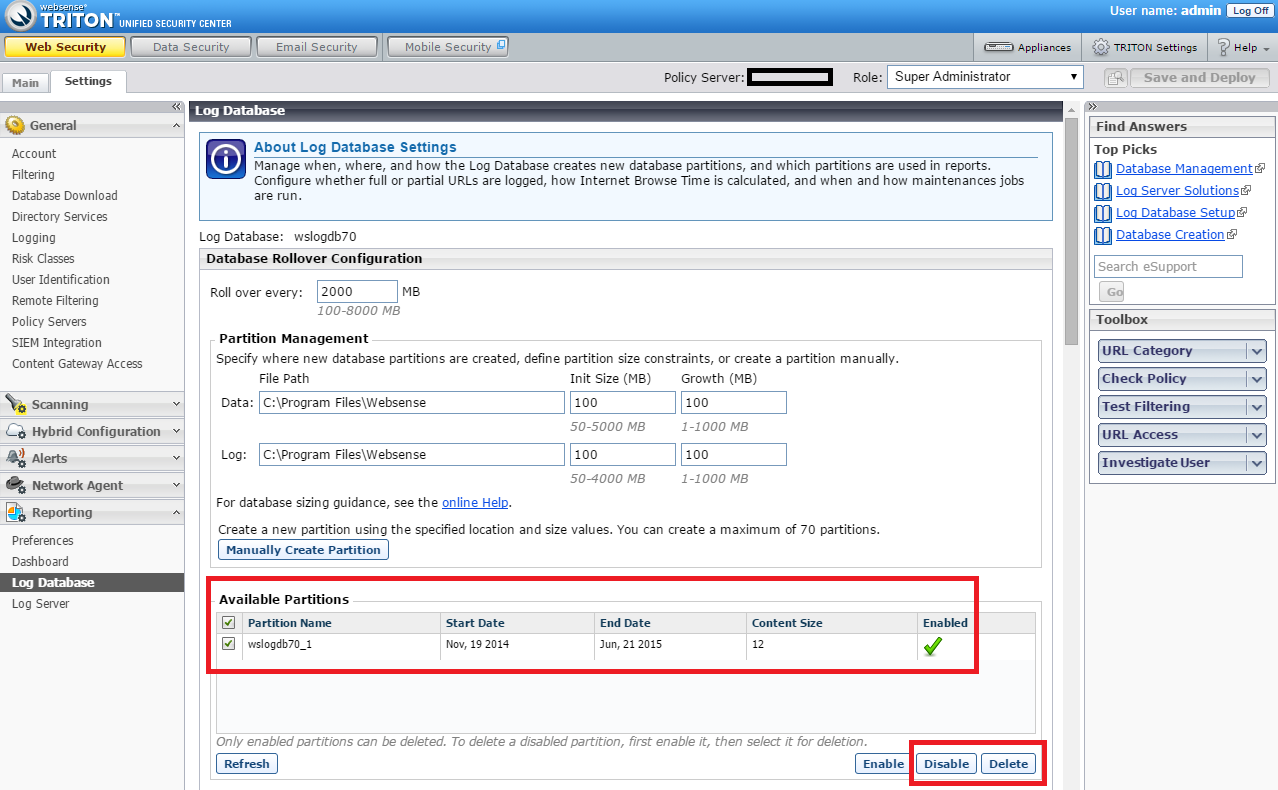The width and height of the screenshot is (1278, 790).
Task: Toggle the select-all partitions header checkbox
Action: [229, 622]
